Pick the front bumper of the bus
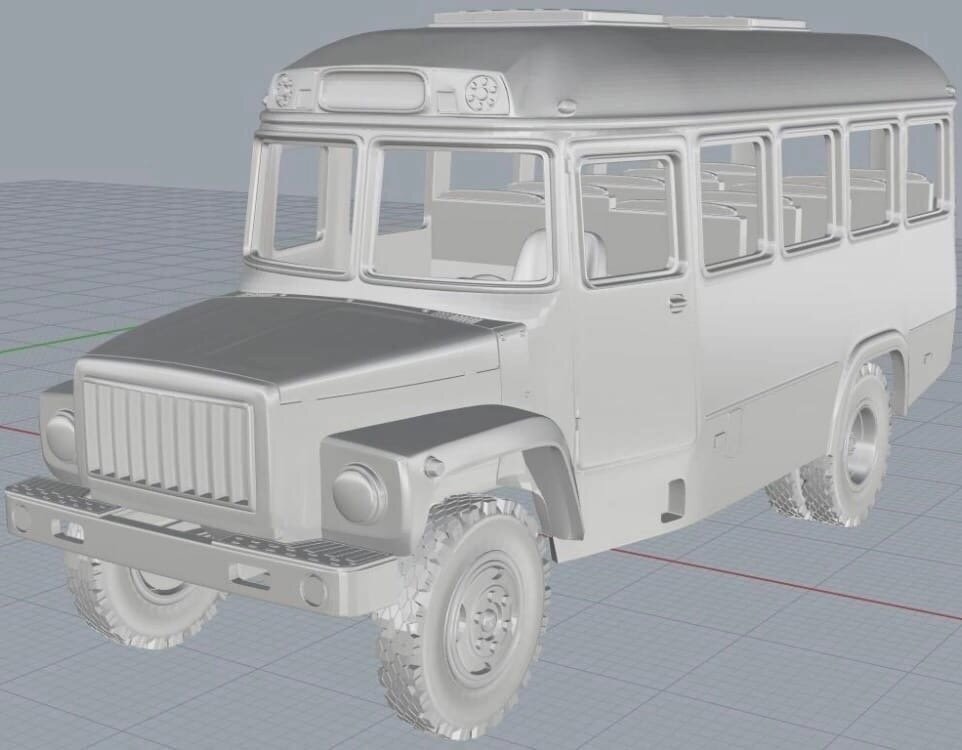This screenshot has width=962, height=750. [199, 548]
